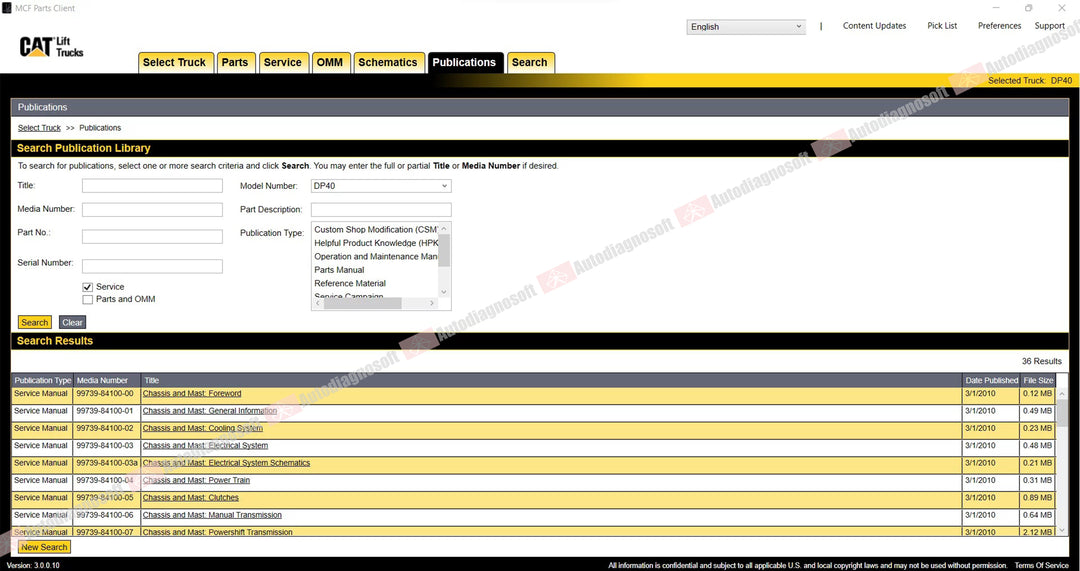Click results table scroll-down arrow

[1061, 530]
